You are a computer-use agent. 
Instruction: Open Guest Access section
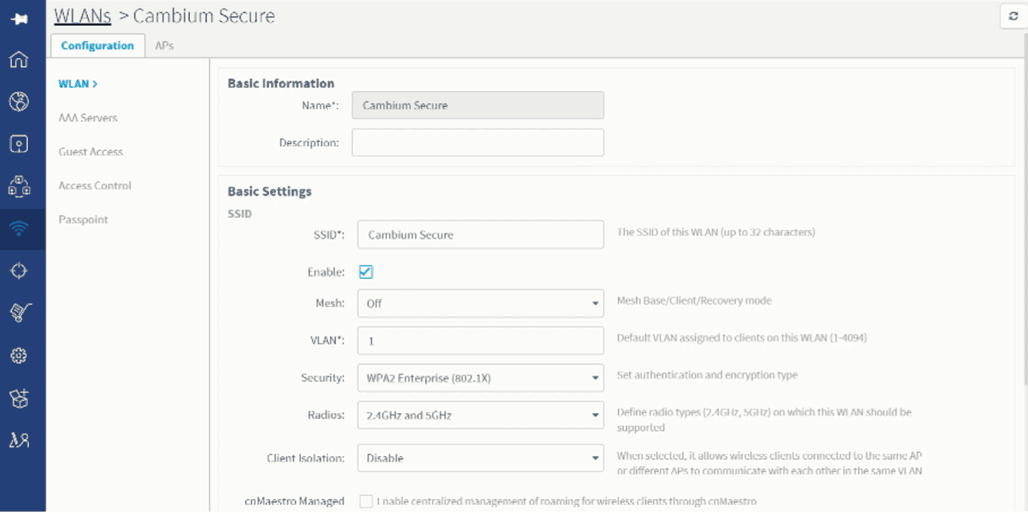[90, 151]
